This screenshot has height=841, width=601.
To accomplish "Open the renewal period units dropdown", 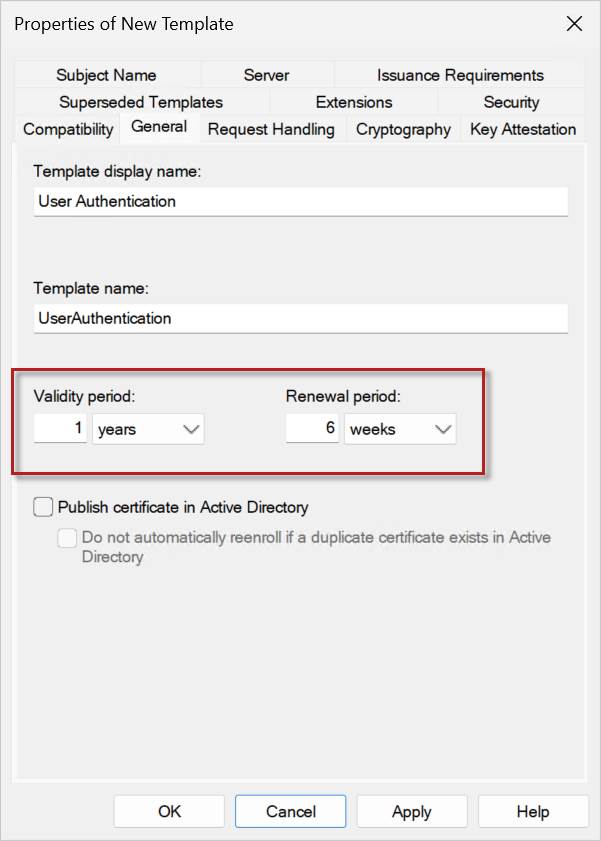I will pos(441,428).
